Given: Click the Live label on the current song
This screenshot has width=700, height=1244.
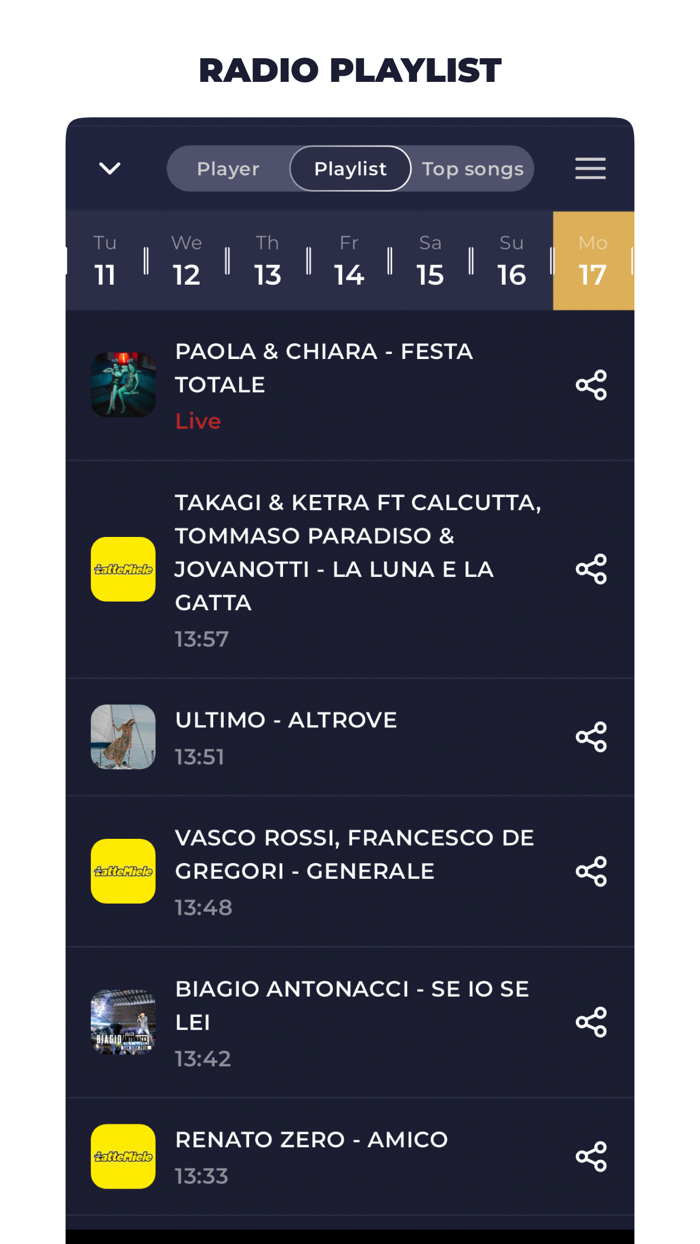Looking at the screenshot, I should pyautogui.click(x=198, y=420).
